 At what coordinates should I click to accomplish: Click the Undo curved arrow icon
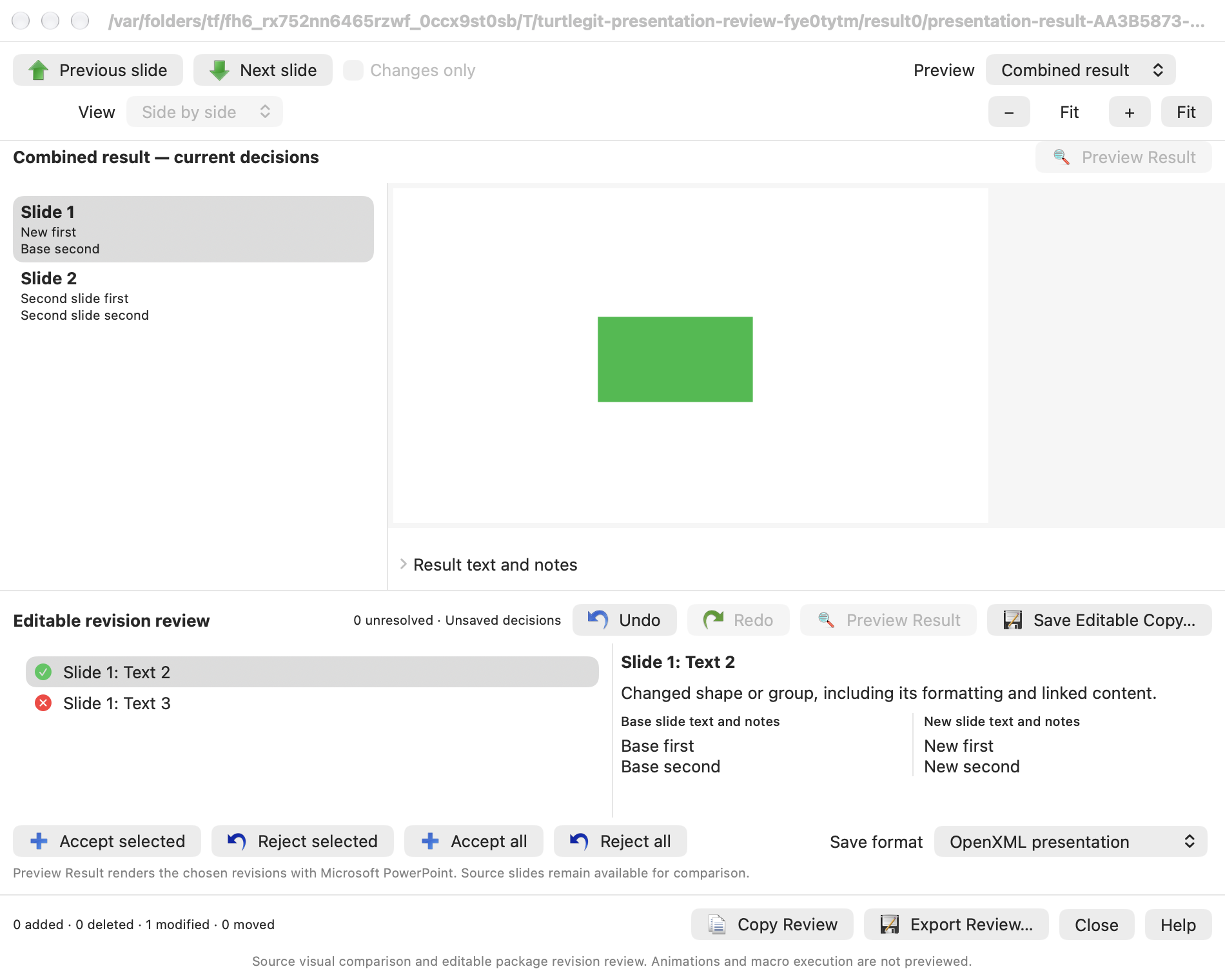click(598, 620)
